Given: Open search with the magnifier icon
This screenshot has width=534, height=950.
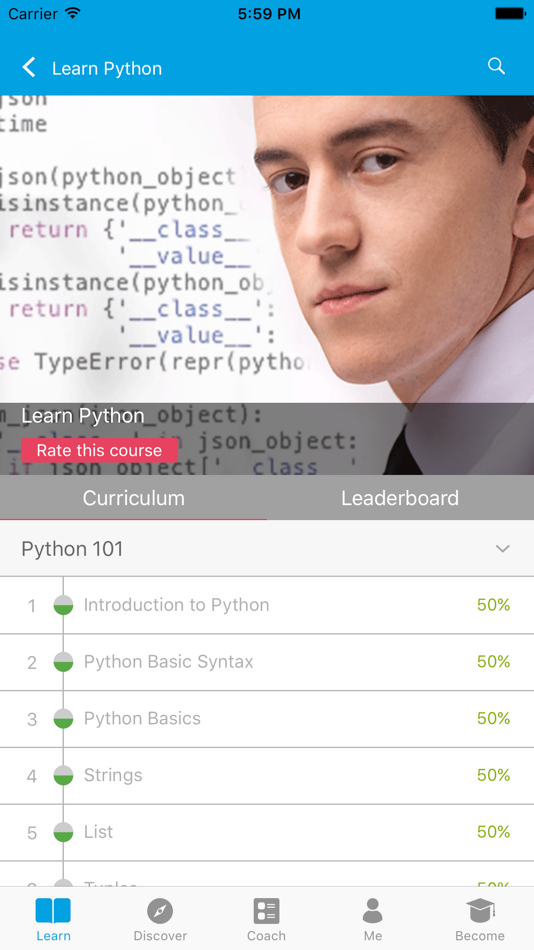Looking at the screenshot, I should tap(496, 66).
